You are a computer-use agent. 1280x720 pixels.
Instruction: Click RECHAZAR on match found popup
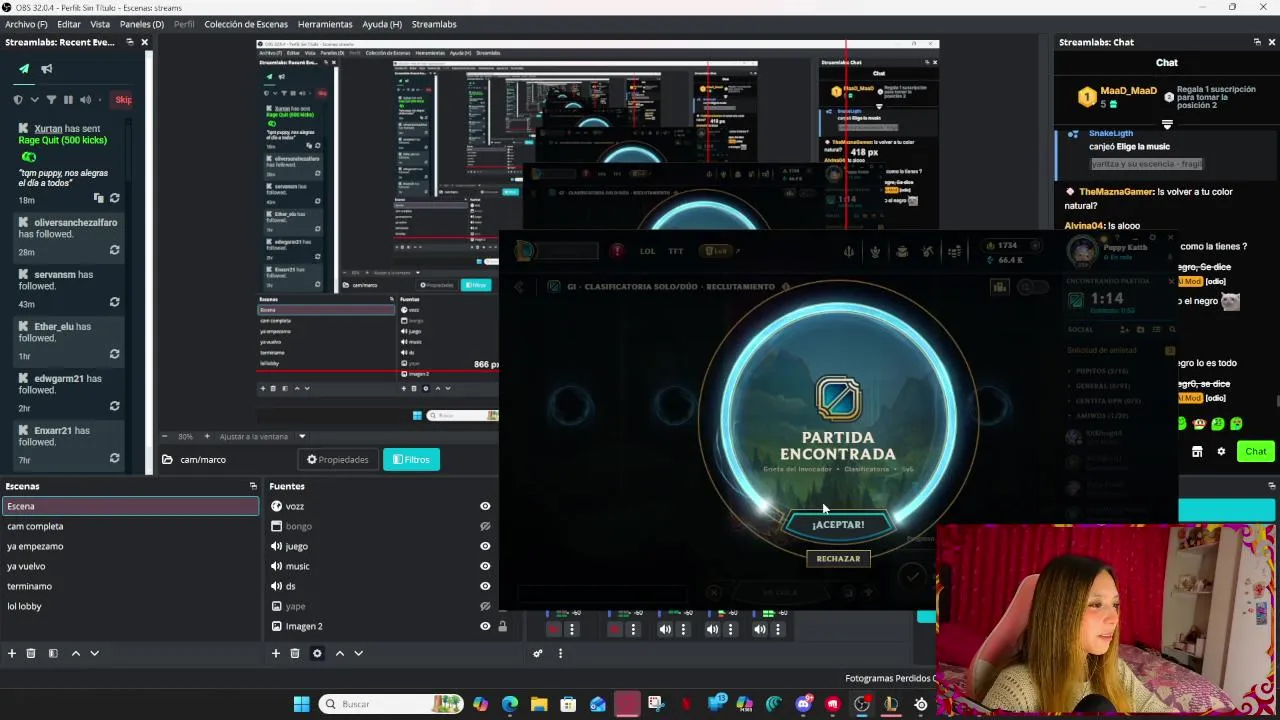pyautogui.click(x=838, y=559)
